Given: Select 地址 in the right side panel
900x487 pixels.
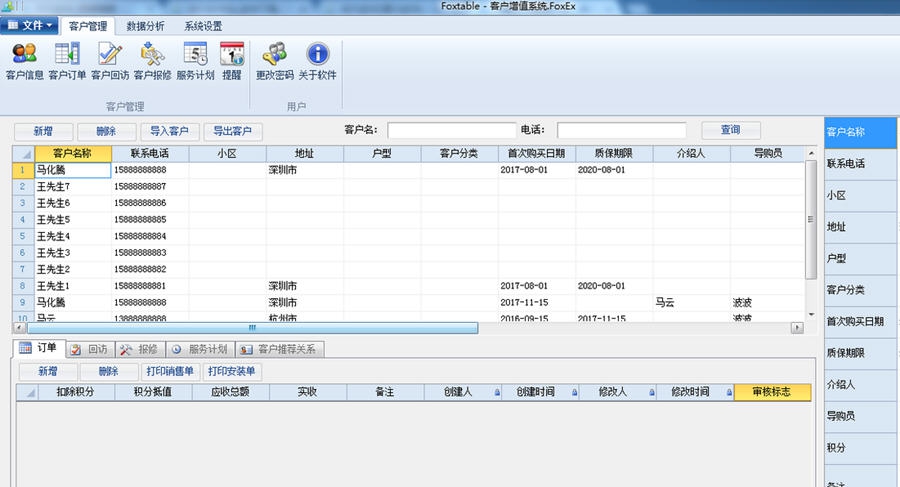Looking at the screenshot, I should [x=860, y=227].
